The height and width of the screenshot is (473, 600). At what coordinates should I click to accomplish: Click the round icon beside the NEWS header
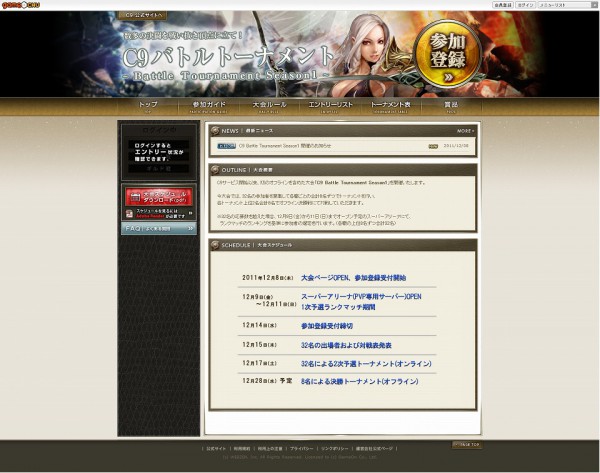(x=215, y=130)
